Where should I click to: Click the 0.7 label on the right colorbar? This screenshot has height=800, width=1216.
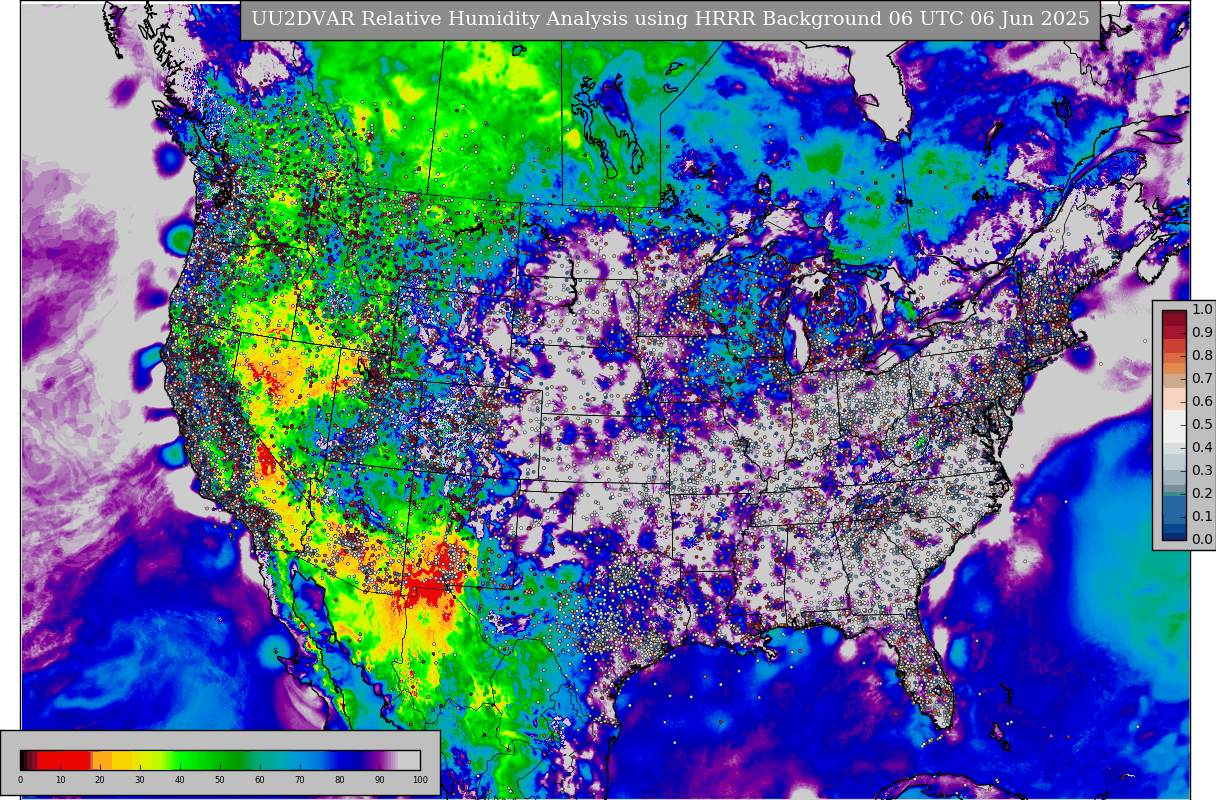pos(1202,379)
